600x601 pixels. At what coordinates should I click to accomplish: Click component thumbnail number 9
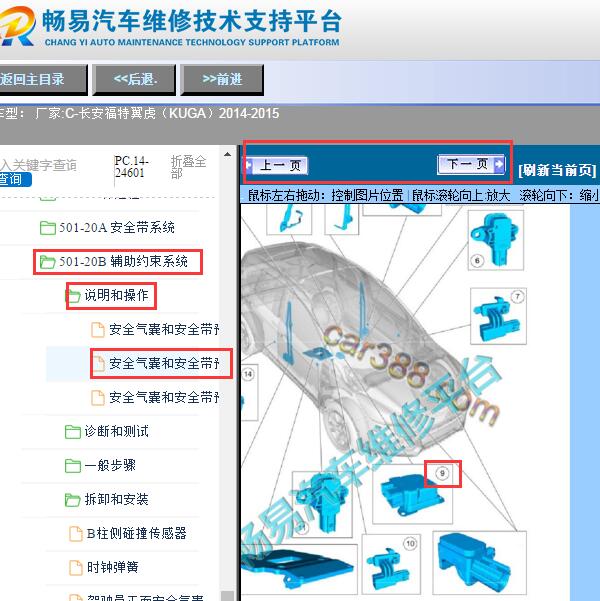[413, 494]
